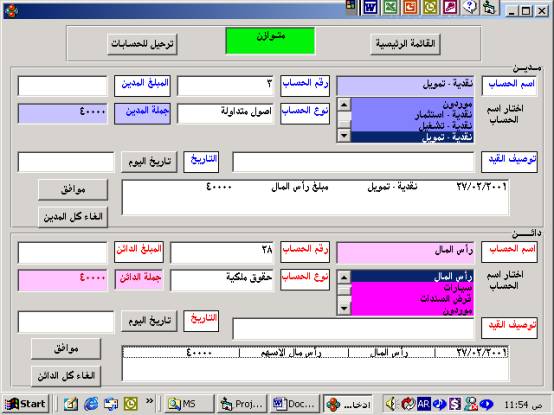Click the debit توصيف القيد description field
This screenshot has width=554, height=415.
click(x=353, y=162)
